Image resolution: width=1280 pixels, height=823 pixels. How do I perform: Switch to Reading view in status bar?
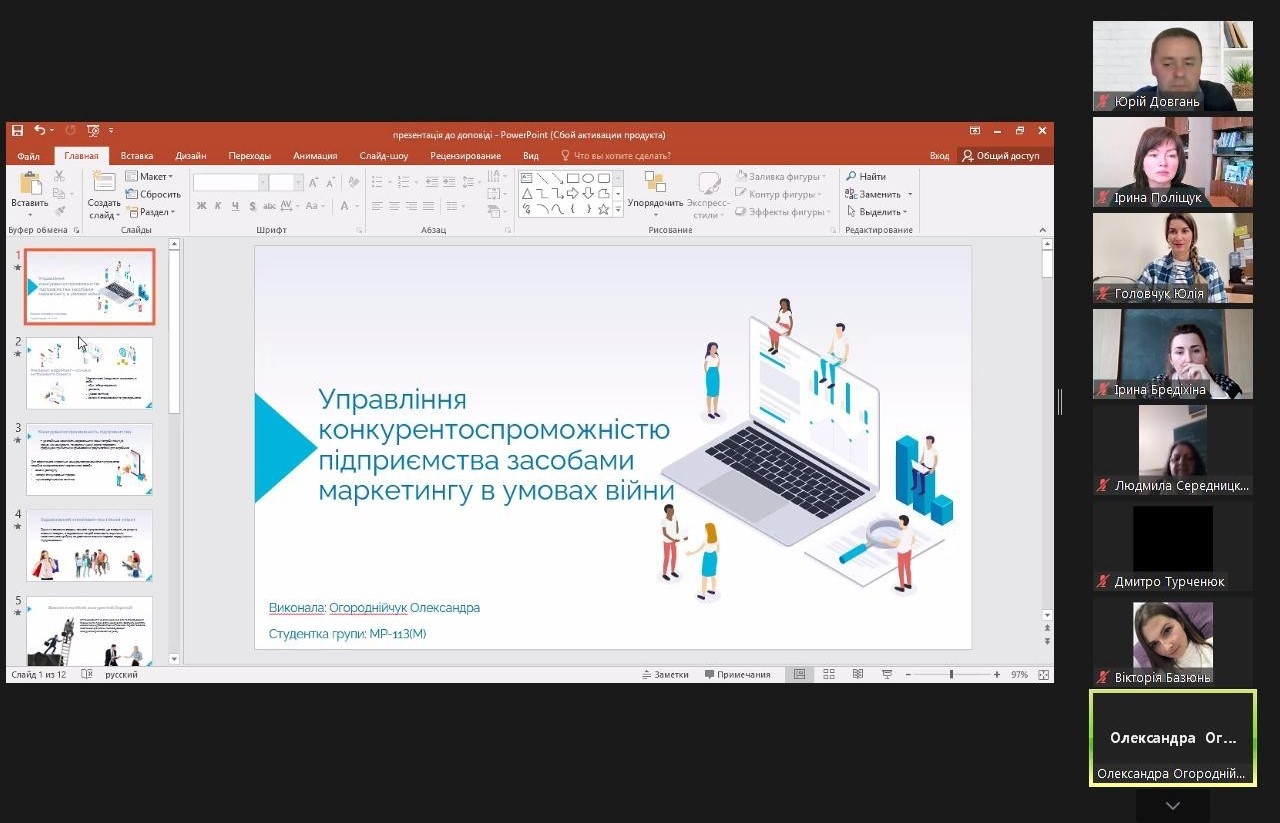[x=858, y=675]
